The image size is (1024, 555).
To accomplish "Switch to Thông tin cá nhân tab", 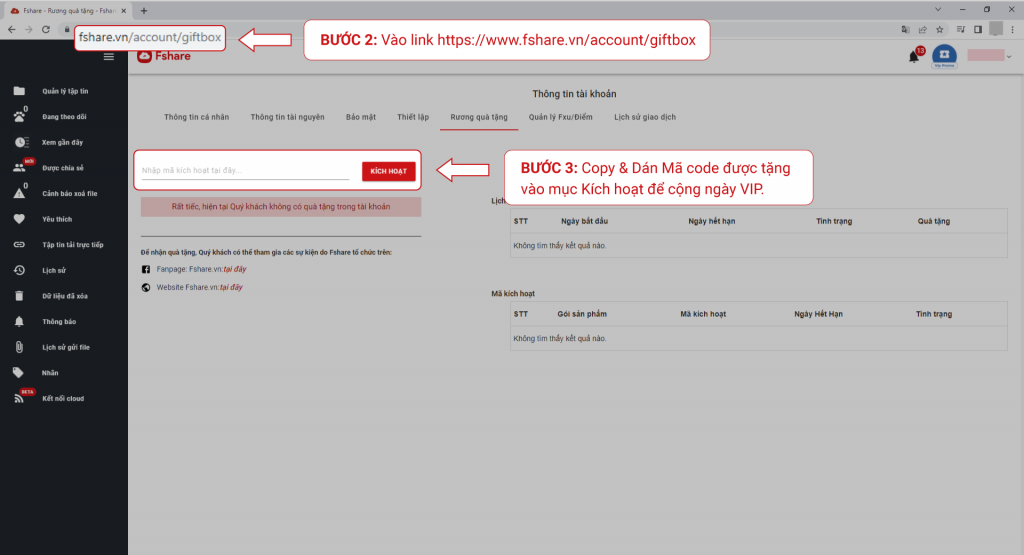I will 197,118.
